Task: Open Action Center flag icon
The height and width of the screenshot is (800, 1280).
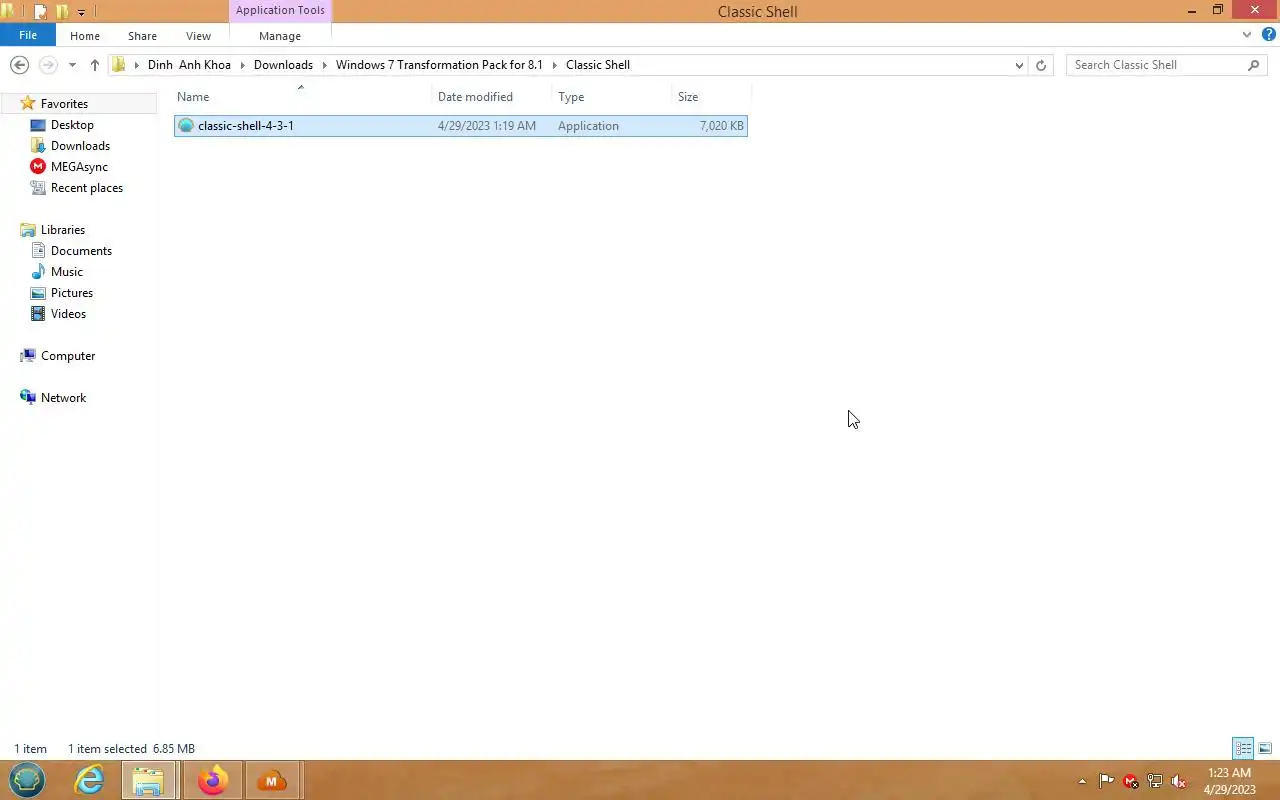Action: (1106, 781)
